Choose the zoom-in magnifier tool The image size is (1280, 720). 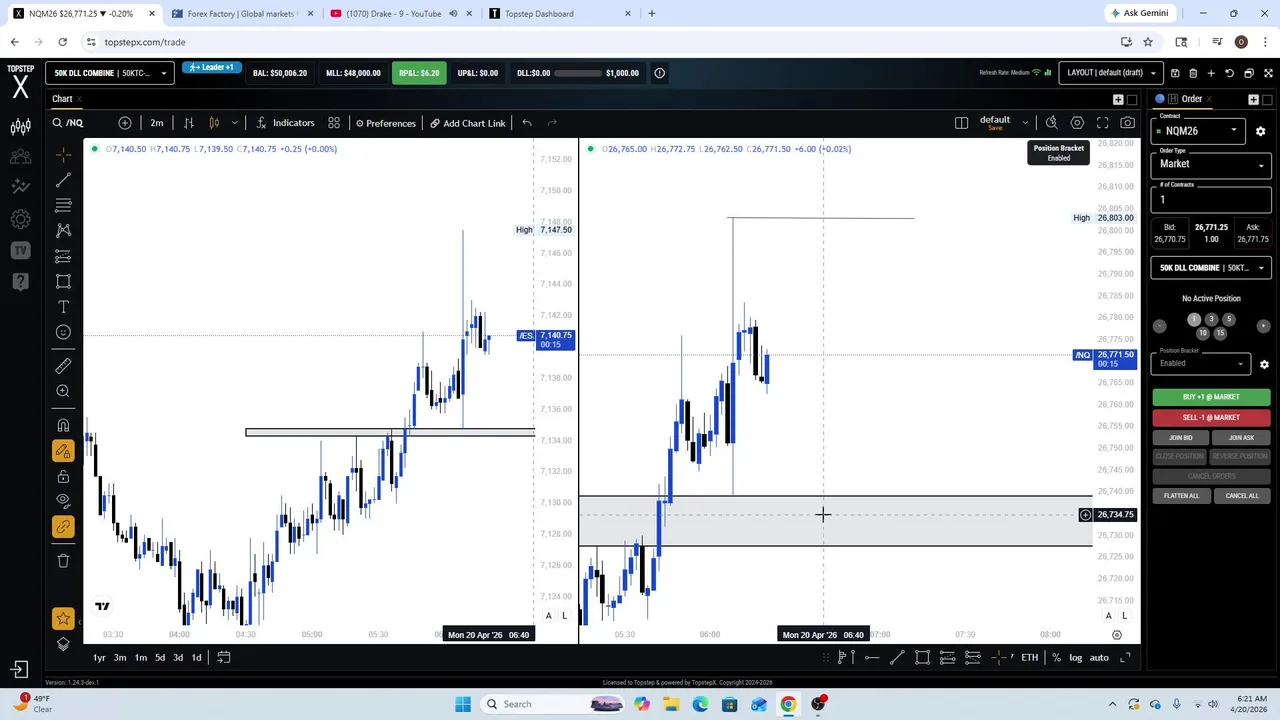63,391
